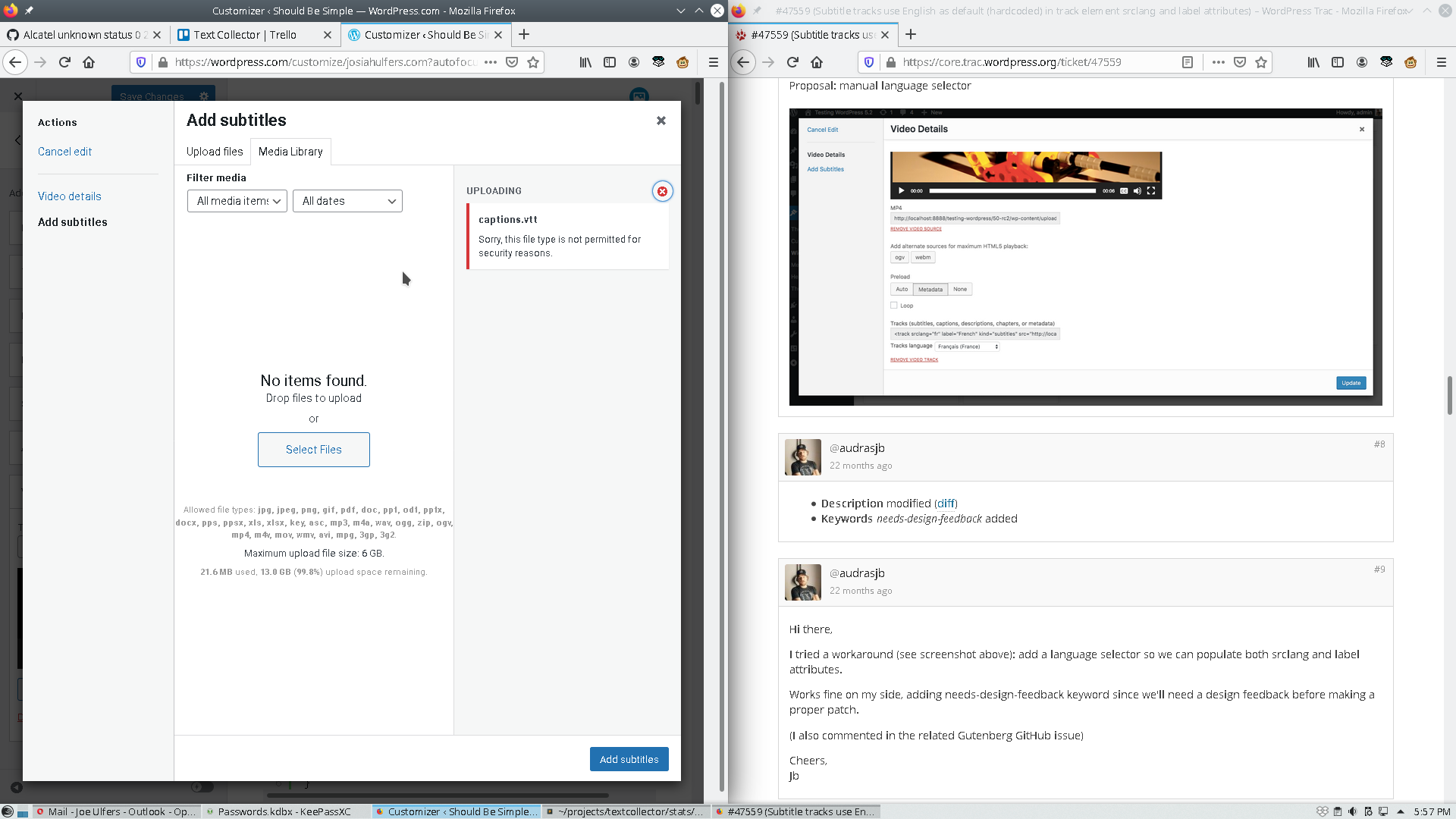The image size is (1456, 819).
Task: Open Video details in Actions sidebar
Action: pyautogui.click(x=70, y=196)
